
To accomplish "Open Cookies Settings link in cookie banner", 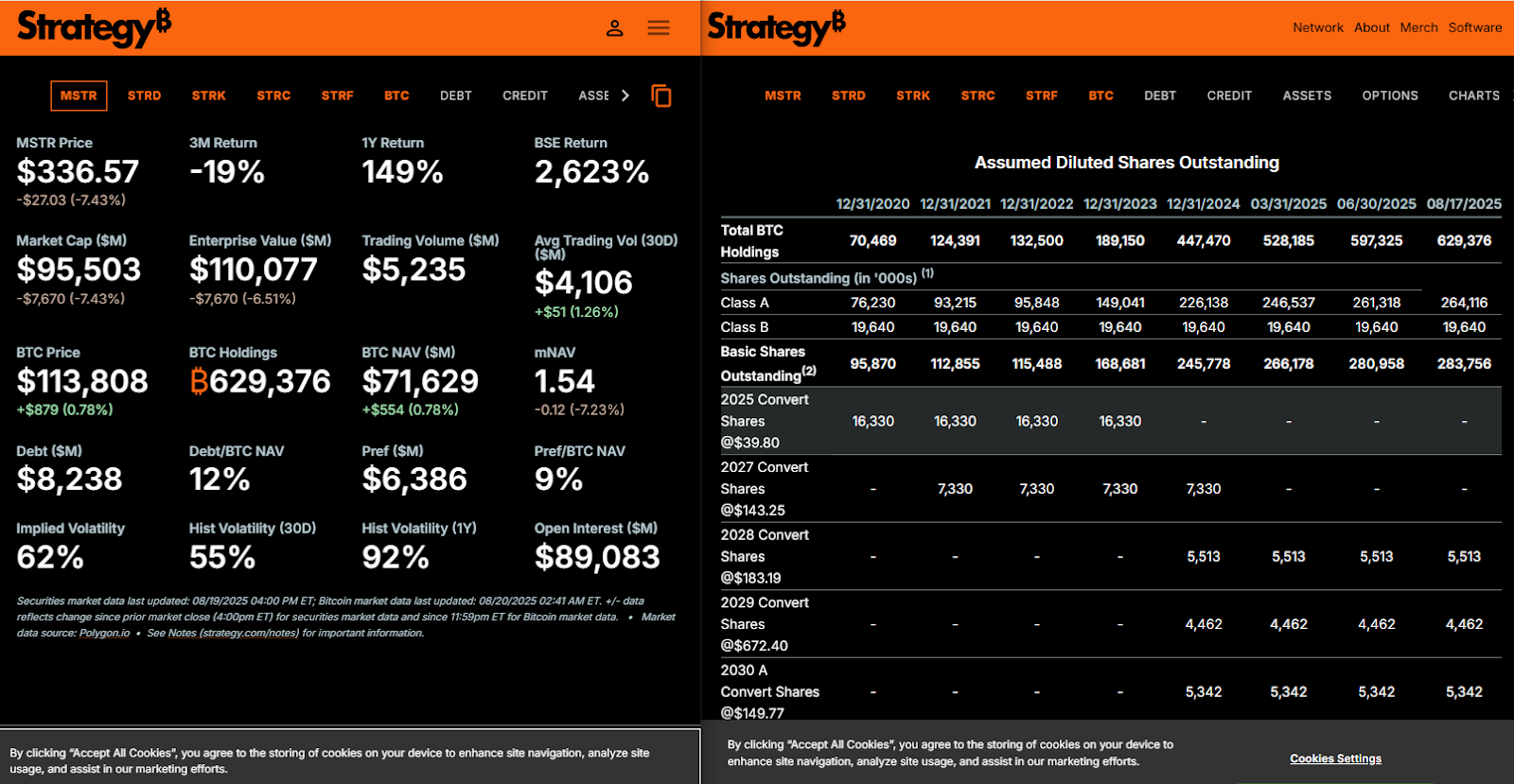I will pos(1335,758).
